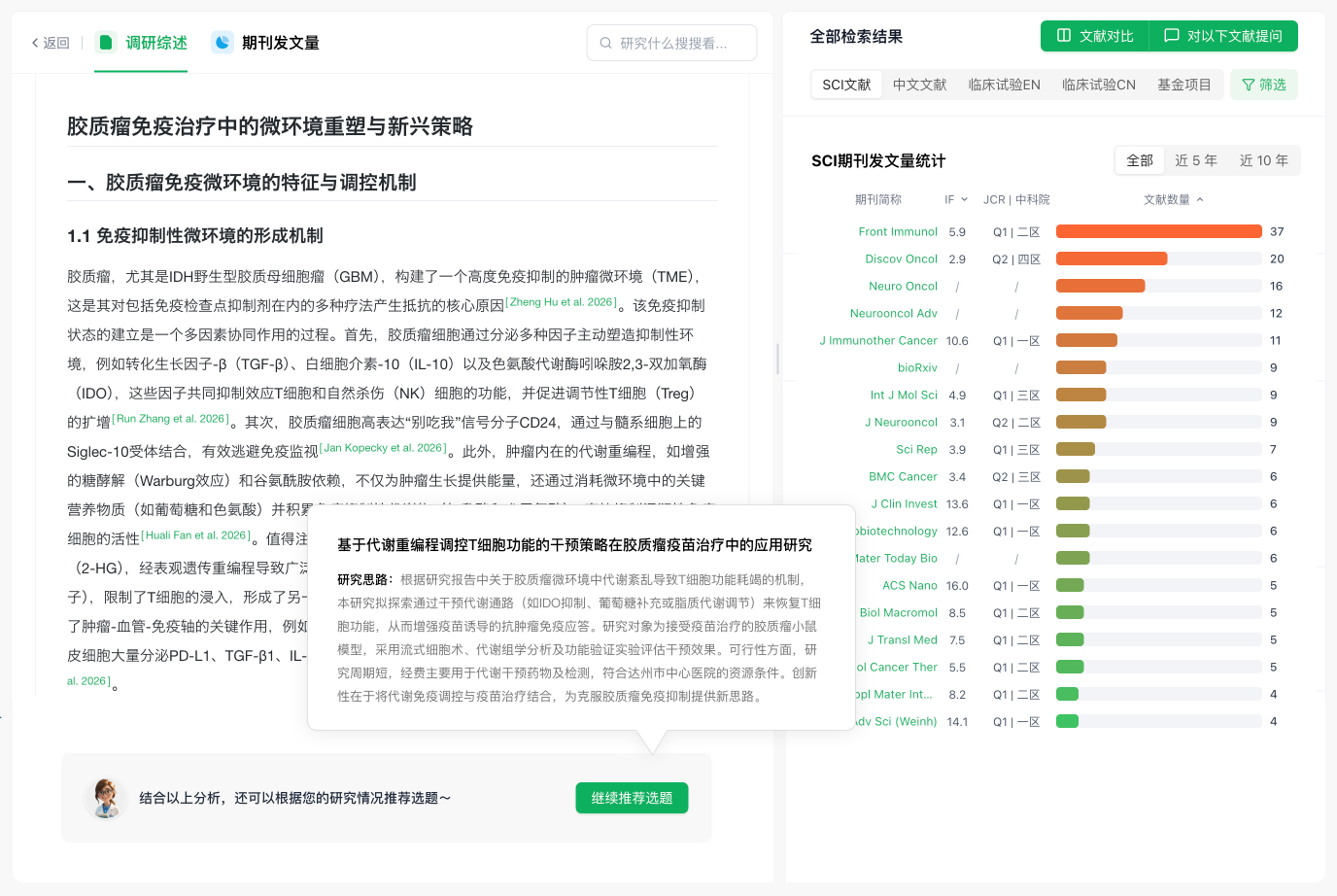Click the ACS Nano journal name
1337x896 pixels.
pos(909,585)
